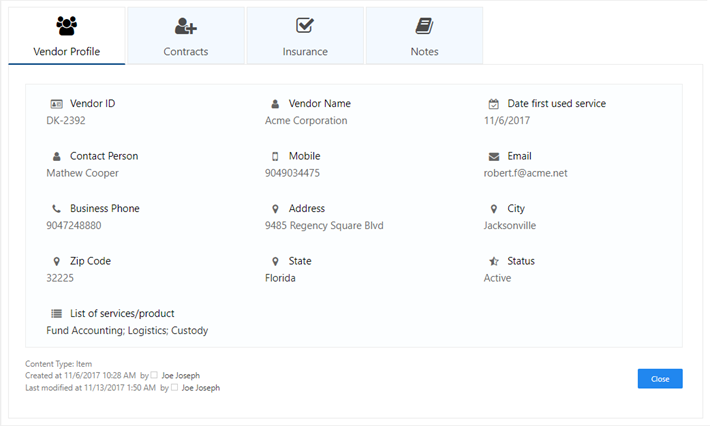Click the star icon beside Status

[x=494, y=261]
